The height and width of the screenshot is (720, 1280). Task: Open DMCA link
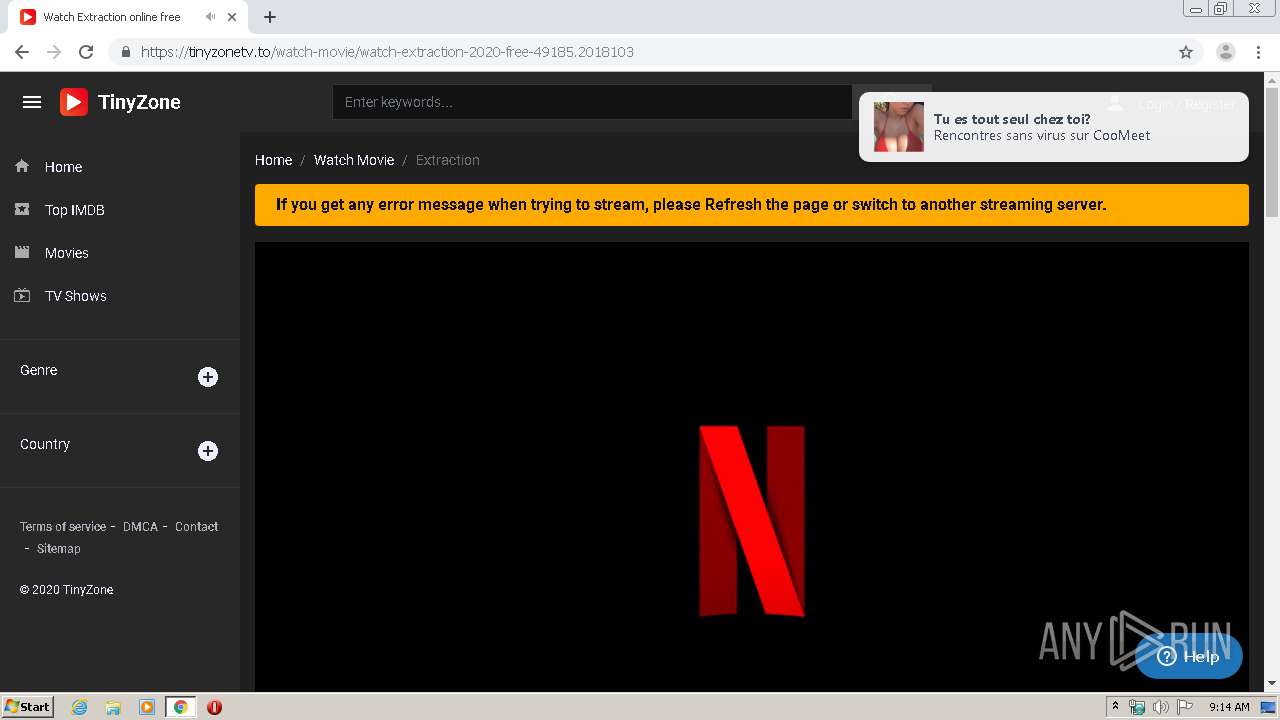coord(140,526)
